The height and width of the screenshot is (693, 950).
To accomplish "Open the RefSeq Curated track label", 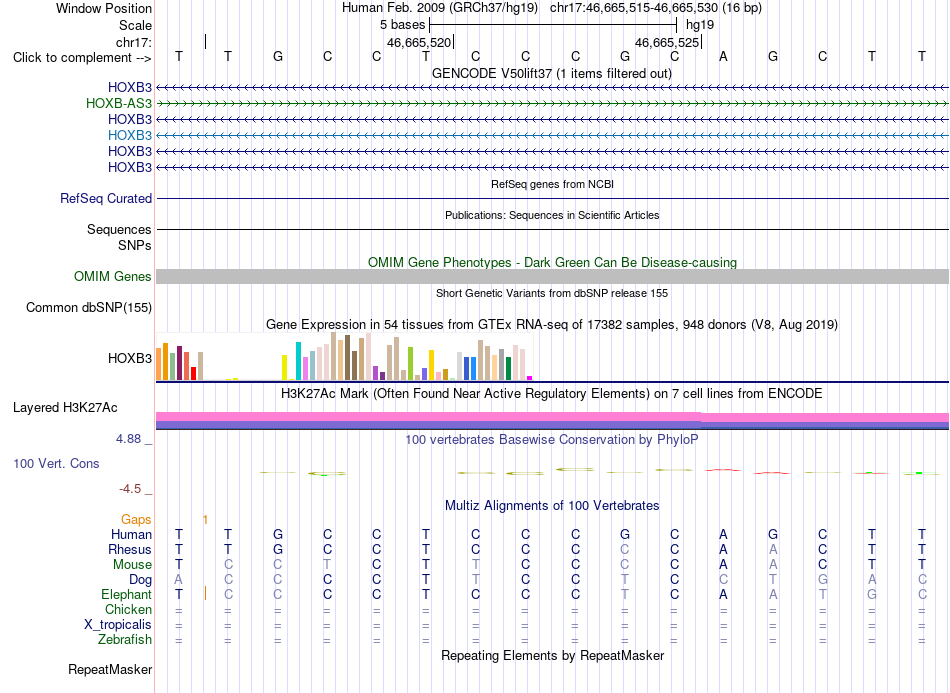I will click(106, 198).
